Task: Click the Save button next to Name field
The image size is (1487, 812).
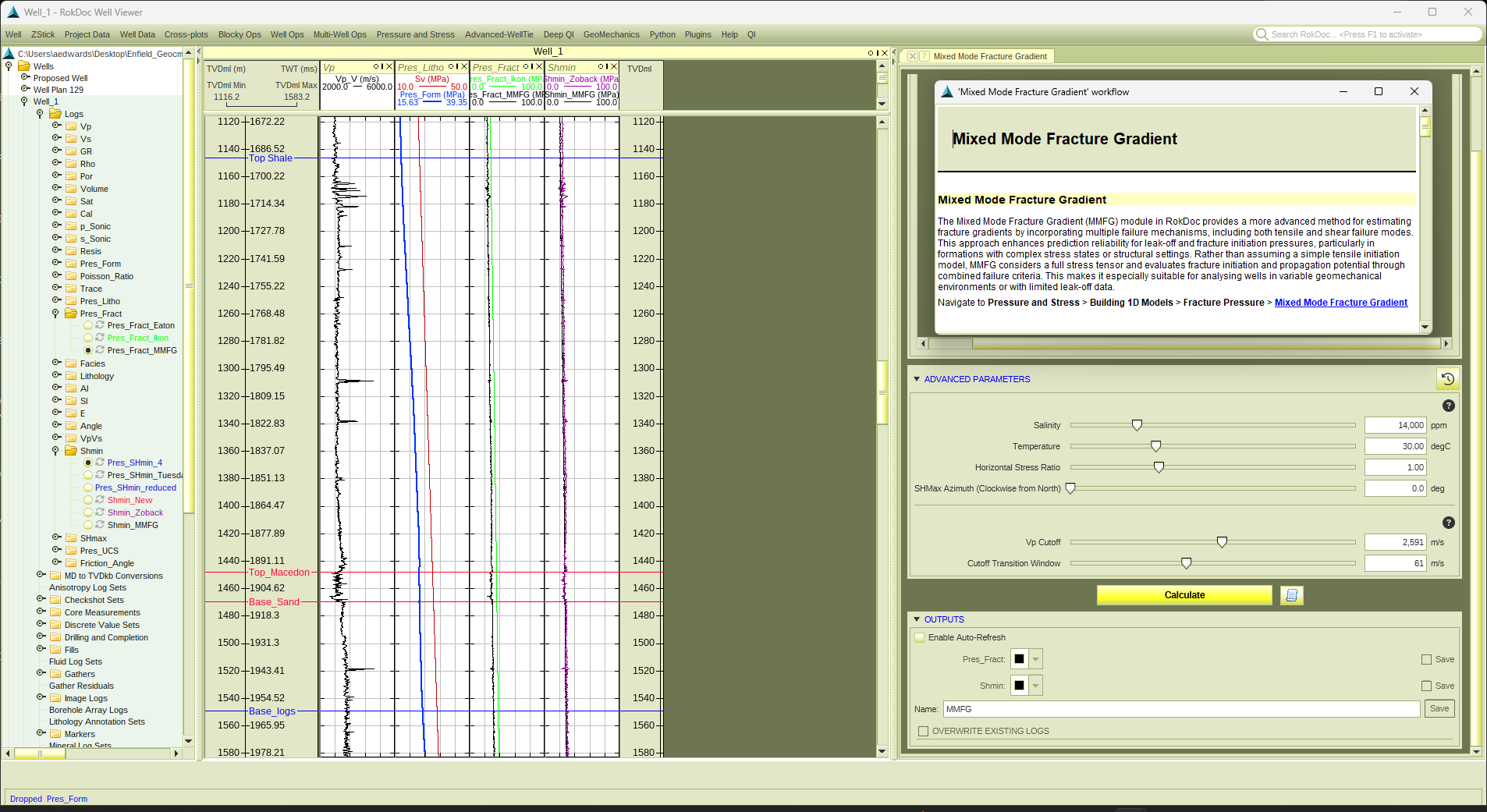Action: [1439, 709]
